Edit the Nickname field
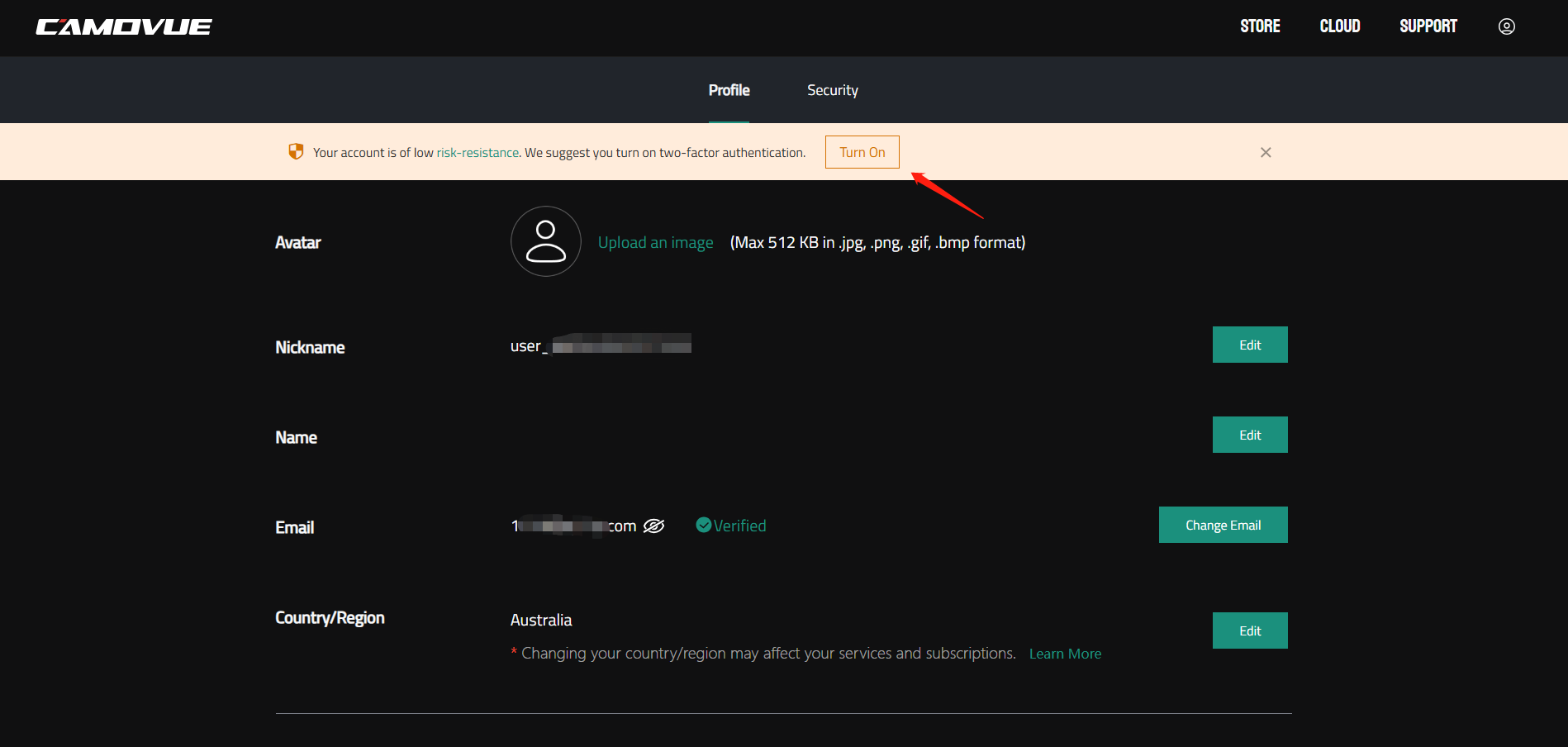This screenshot has width=1568, height=747. click(x=1250, y=345)
